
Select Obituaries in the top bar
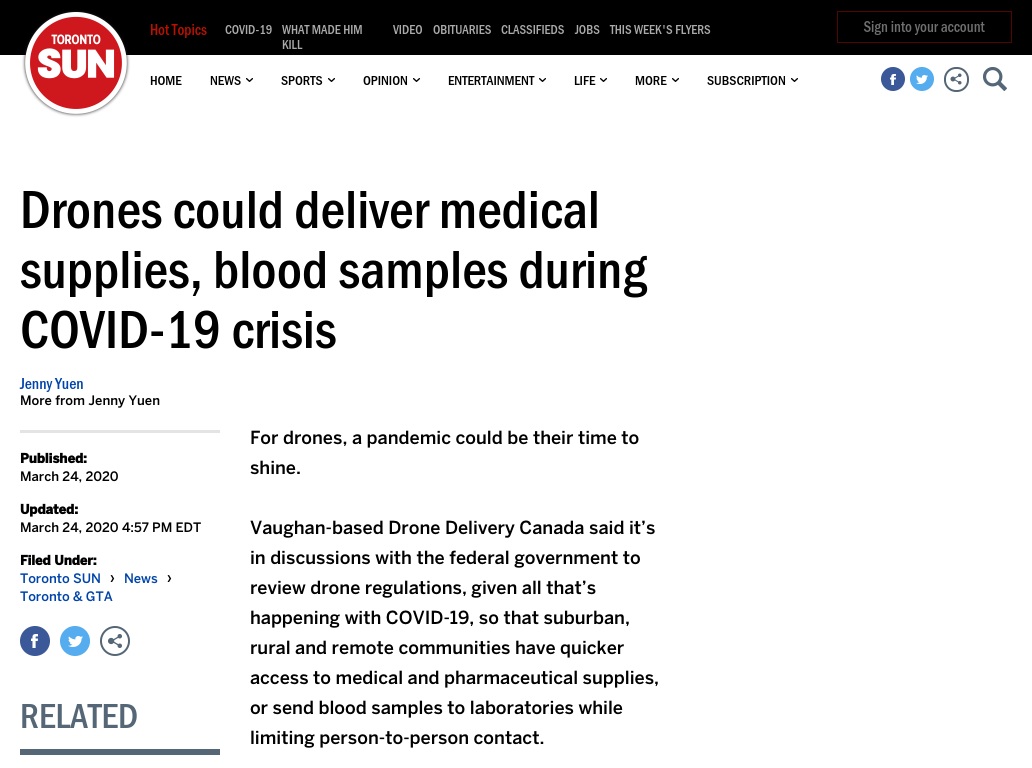(x=461, y=30)
